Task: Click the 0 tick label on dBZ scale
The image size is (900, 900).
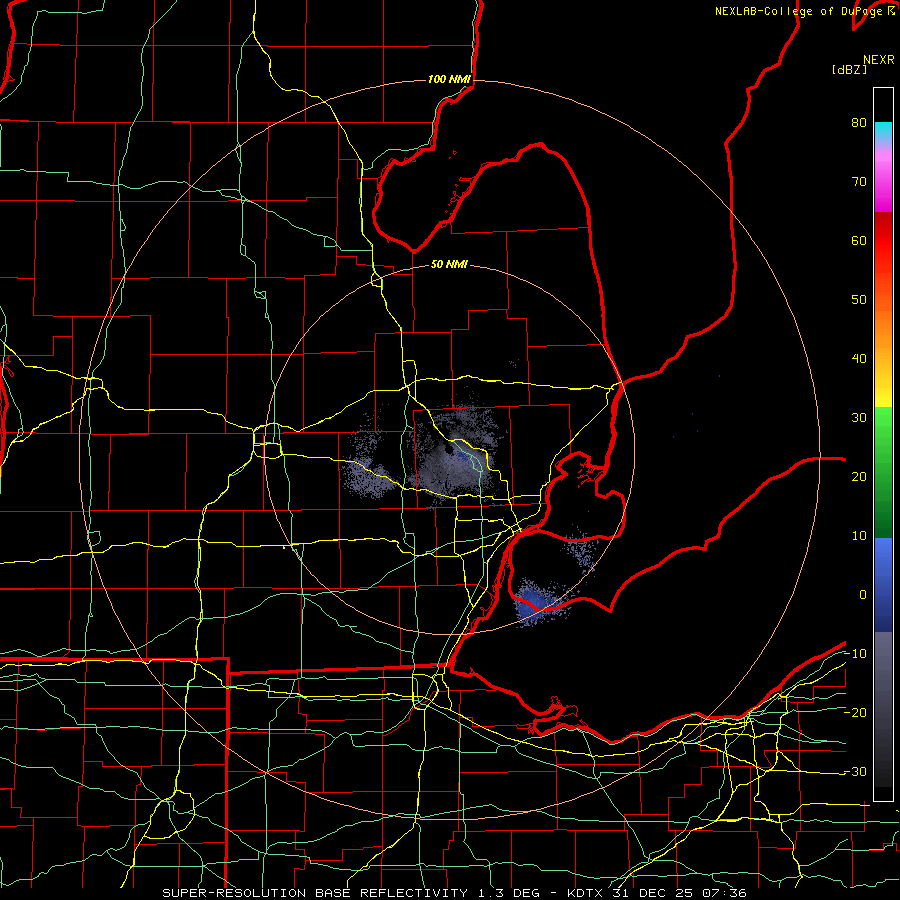Action: 863,595
